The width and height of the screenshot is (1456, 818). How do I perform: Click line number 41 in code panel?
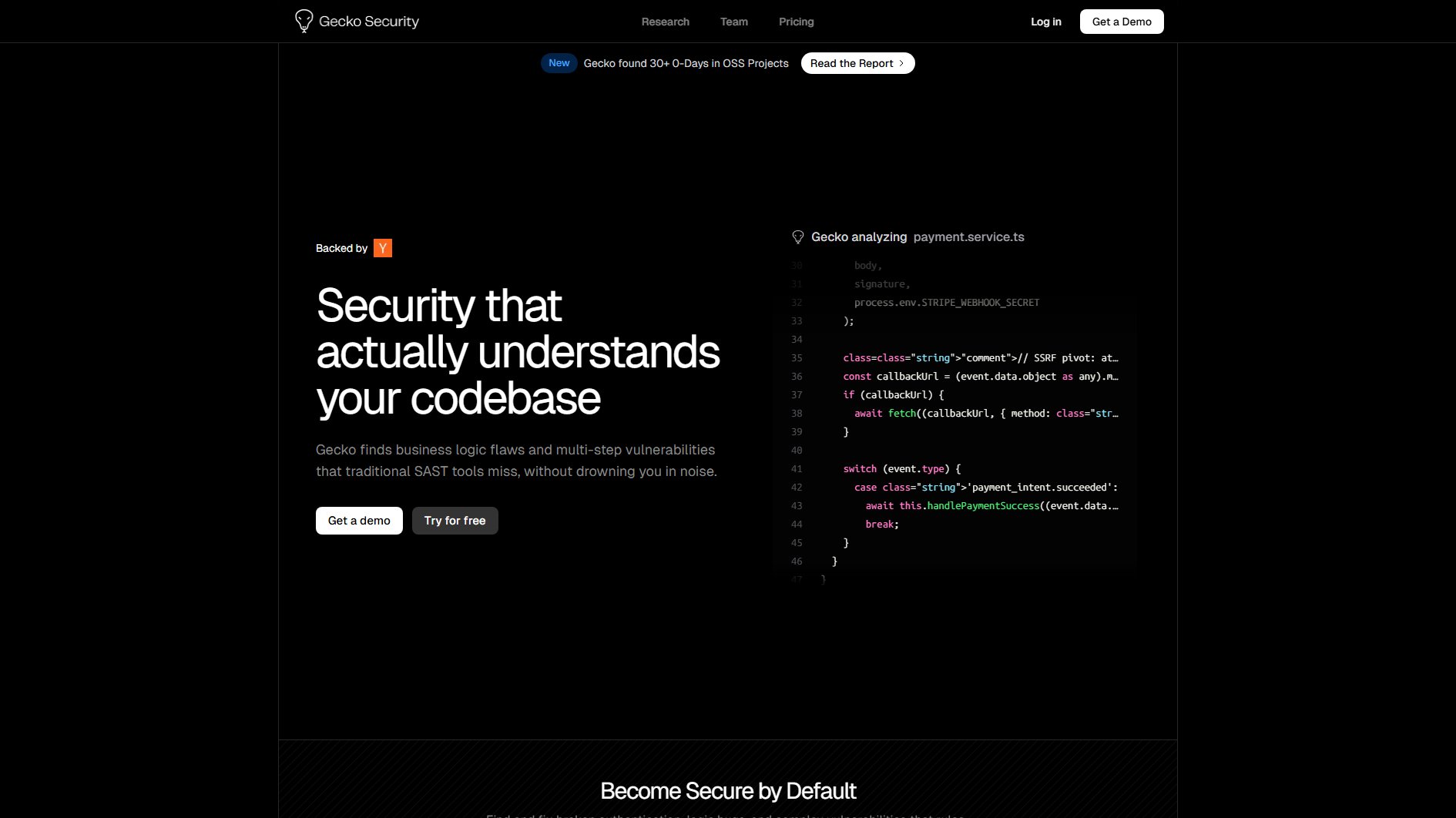(797, 469)
